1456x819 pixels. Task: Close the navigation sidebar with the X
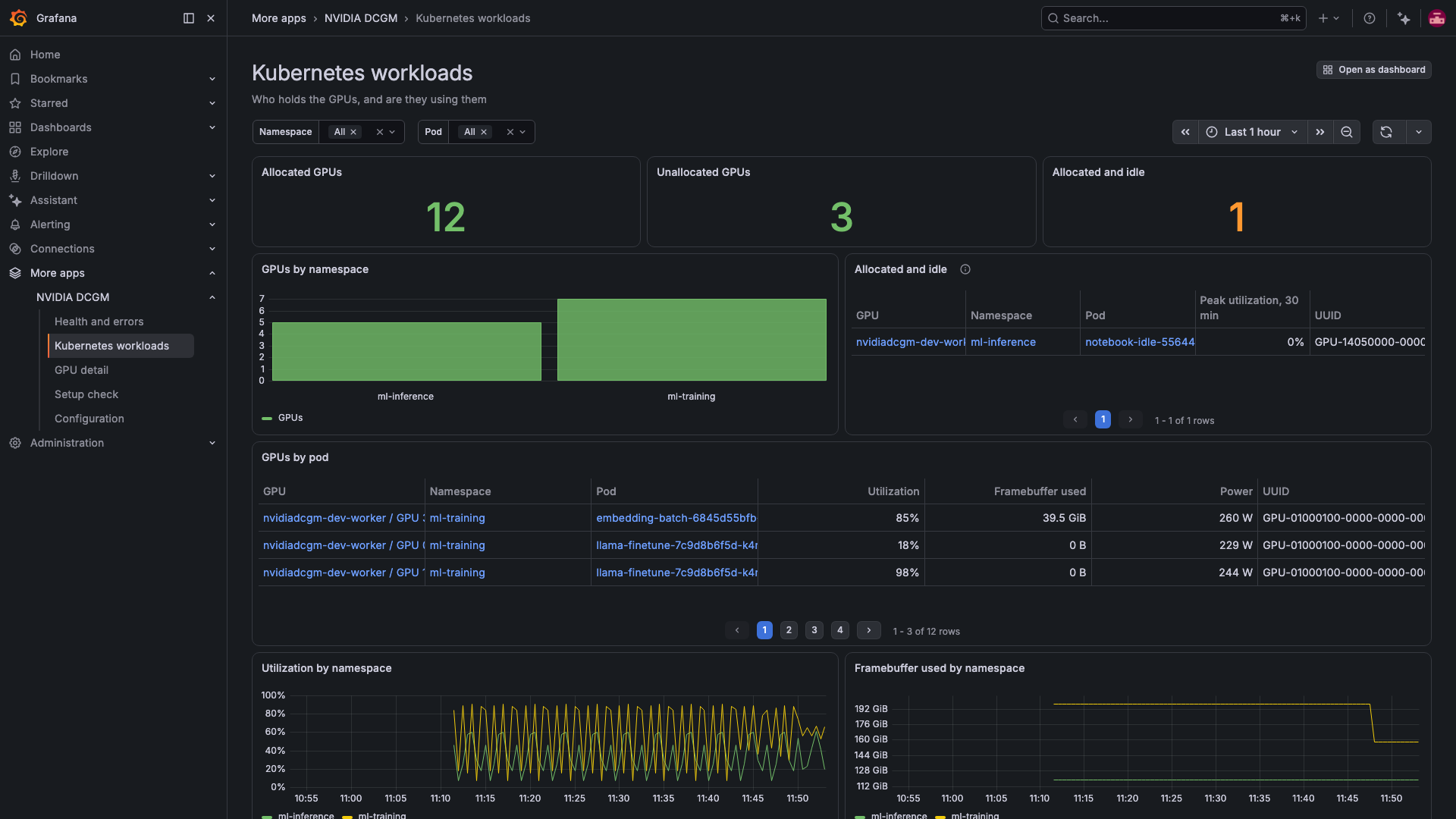coord(211,18)
